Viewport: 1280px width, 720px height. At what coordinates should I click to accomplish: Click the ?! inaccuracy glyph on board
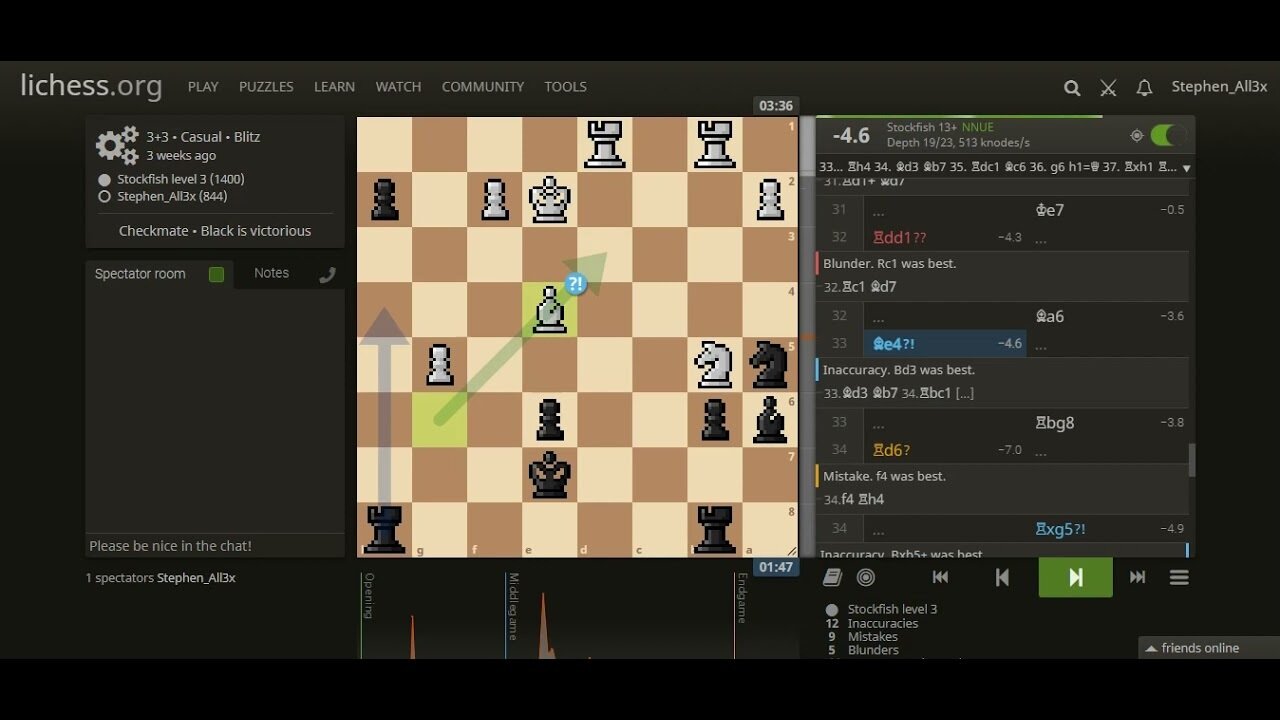[575, 284]
